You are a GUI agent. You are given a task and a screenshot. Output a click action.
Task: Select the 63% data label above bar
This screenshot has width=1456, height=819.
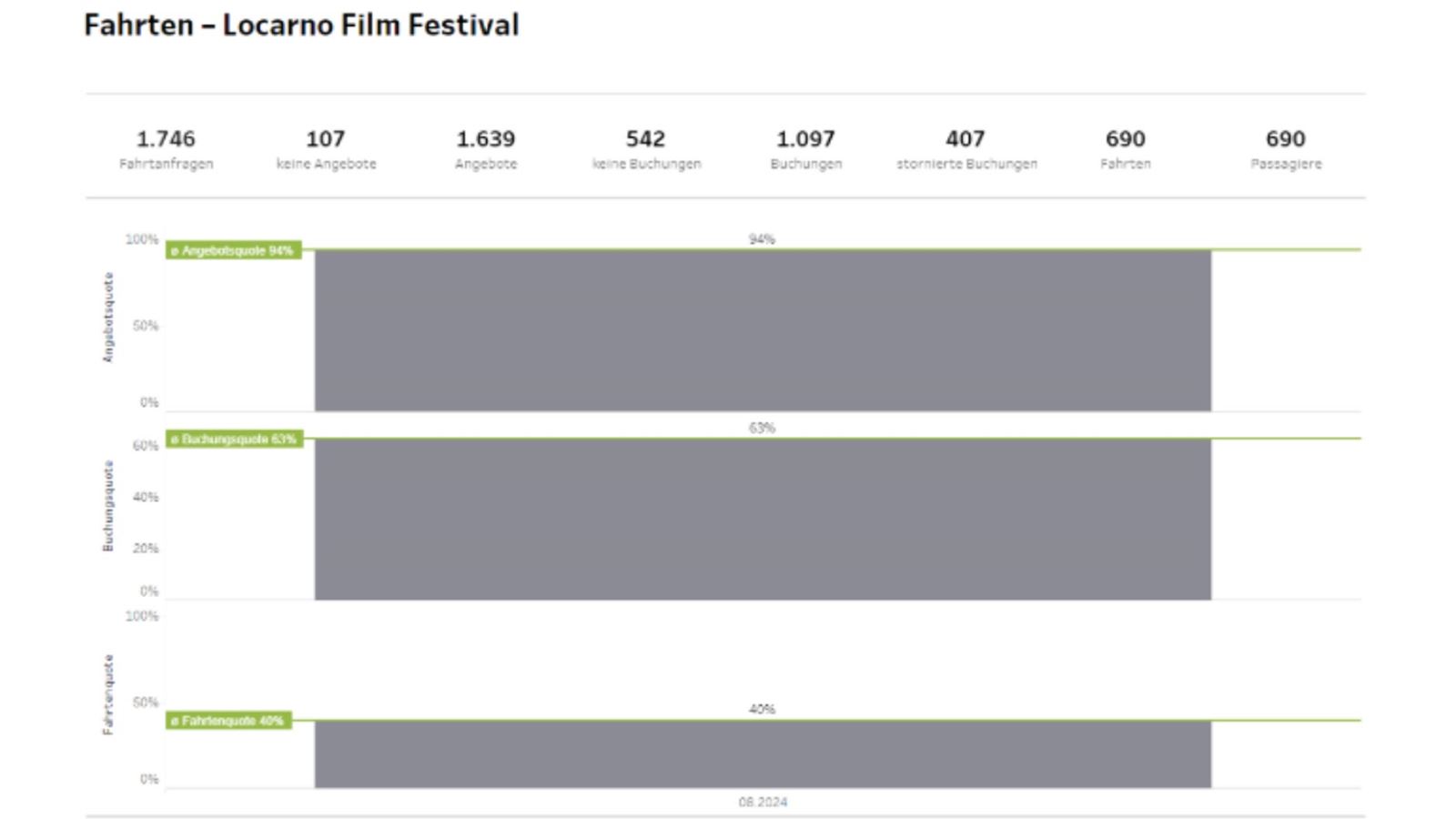(762, 428)
